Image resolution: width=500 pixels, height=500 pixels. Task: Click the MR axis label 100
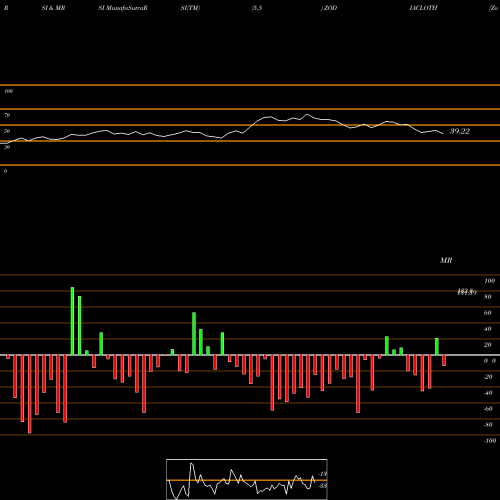[x=489, y=281]
